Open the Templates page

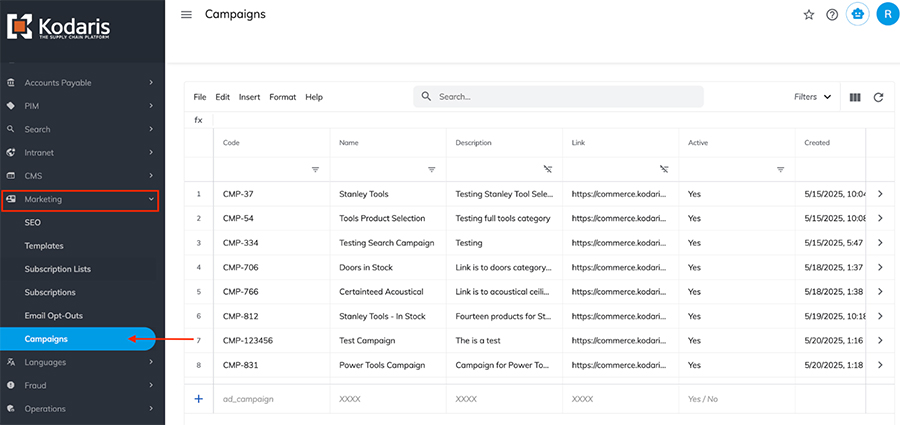pyautogui.click(x=44, y=246)
